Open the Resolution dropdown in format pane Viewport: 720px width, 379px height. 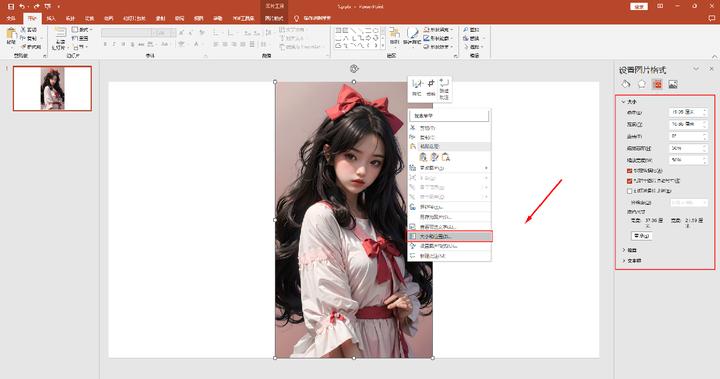pos(689,203)
